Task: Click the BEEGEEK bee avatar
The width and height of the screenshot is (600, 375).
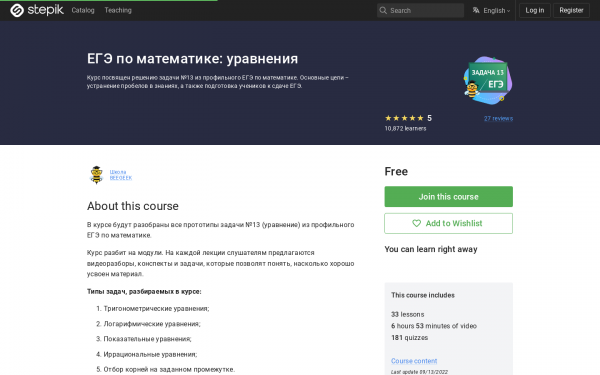Action: pyautogui.click(x=96, y=175)
